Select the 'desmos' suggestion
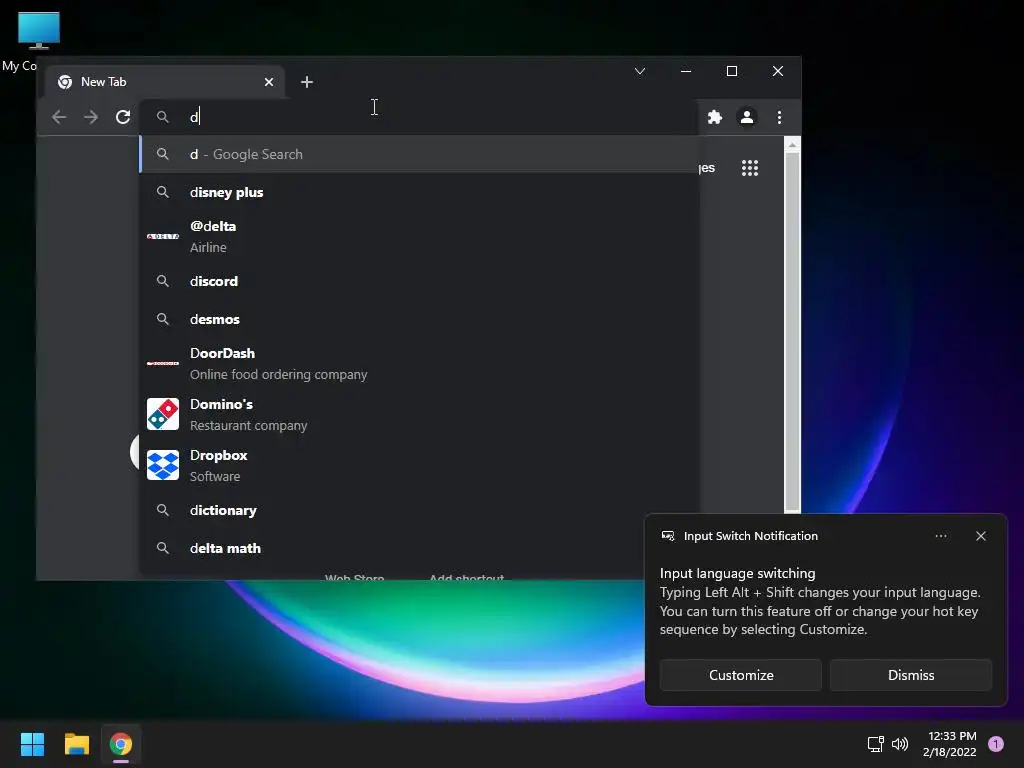This screenshot has height=768, width=1024. 419,319
